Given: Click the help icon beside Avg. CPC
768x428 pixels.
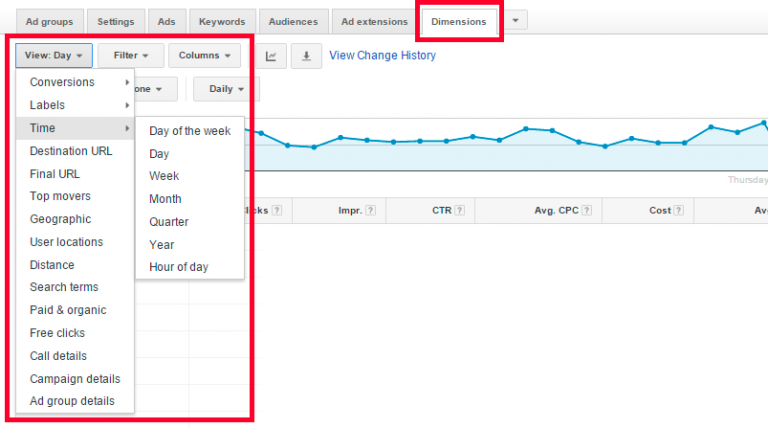Looking at the screenshot, I should coord(585,210).
